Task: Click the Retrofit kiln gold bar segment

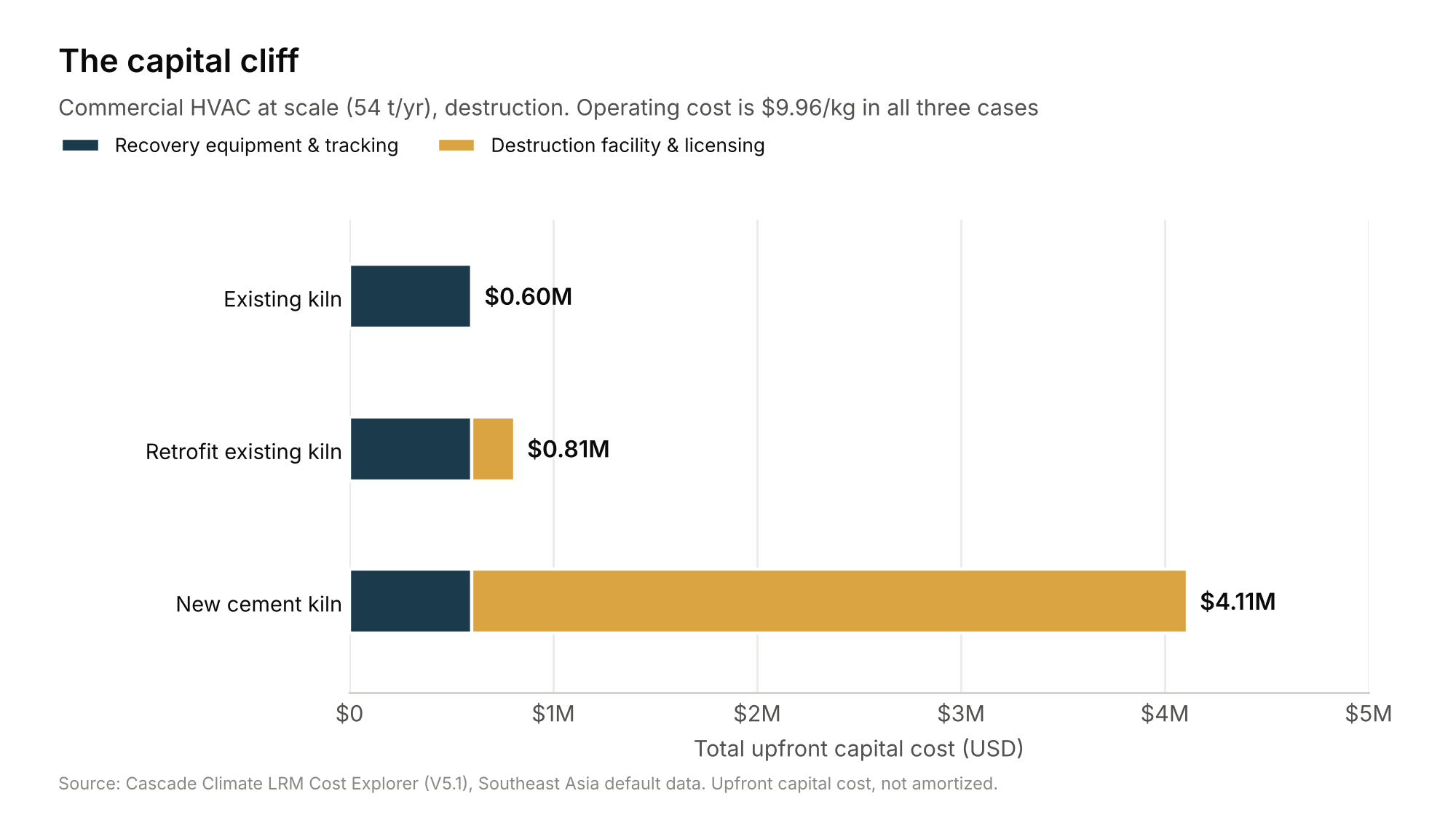Action: click(x=493, y=449)
